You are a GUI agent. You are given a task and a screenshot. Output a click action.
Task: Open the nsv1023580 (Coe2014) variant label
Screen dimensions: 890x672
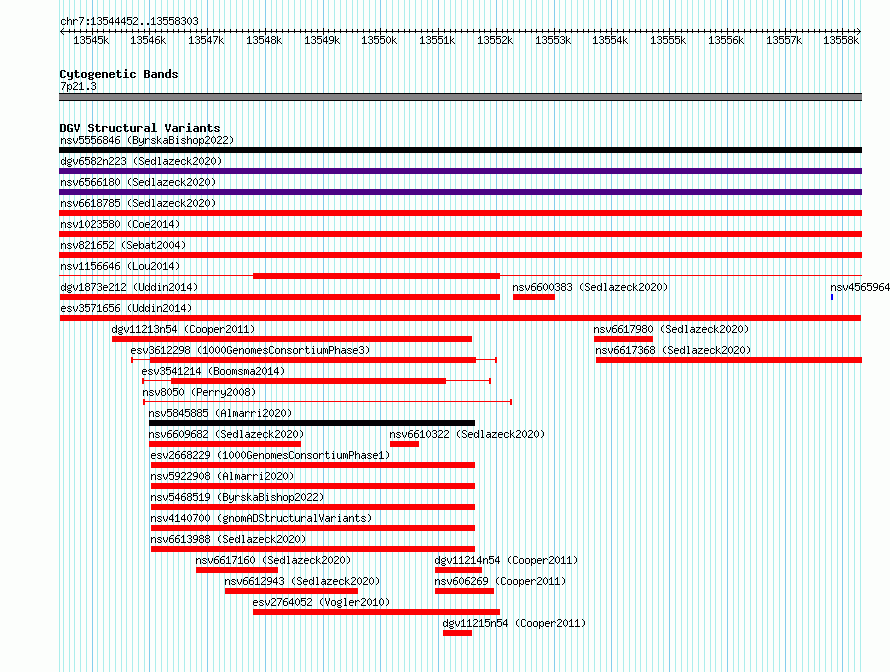[x=120, y=224]
